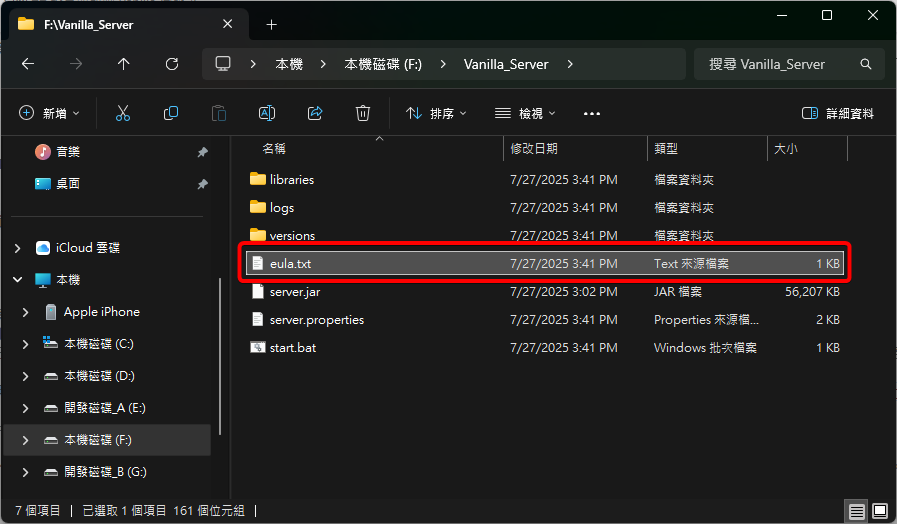Click the Copy icon in toolbar

(171, 114)
